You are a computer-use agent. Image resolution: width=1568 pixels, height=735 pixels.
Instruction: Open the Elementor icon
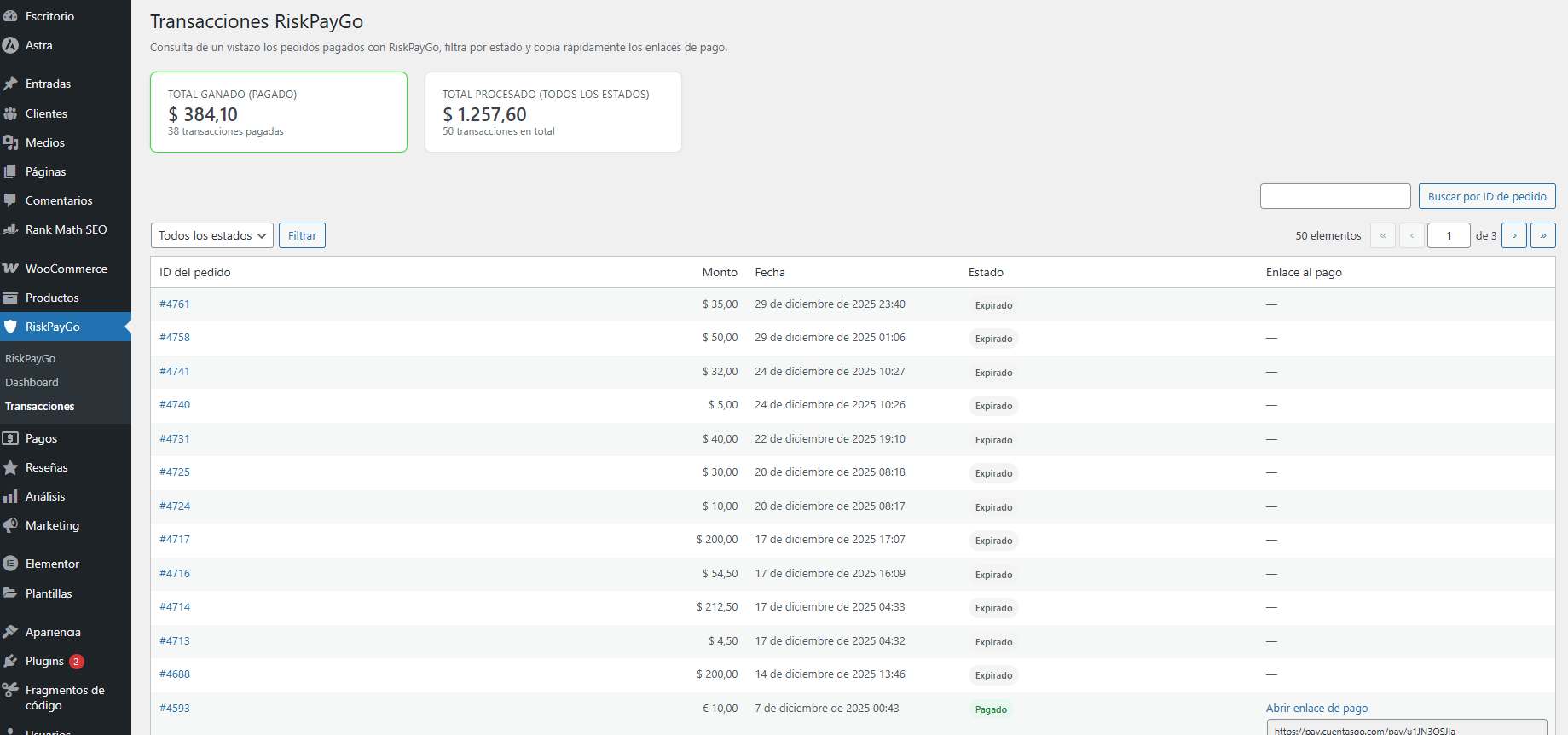point(10,564)
